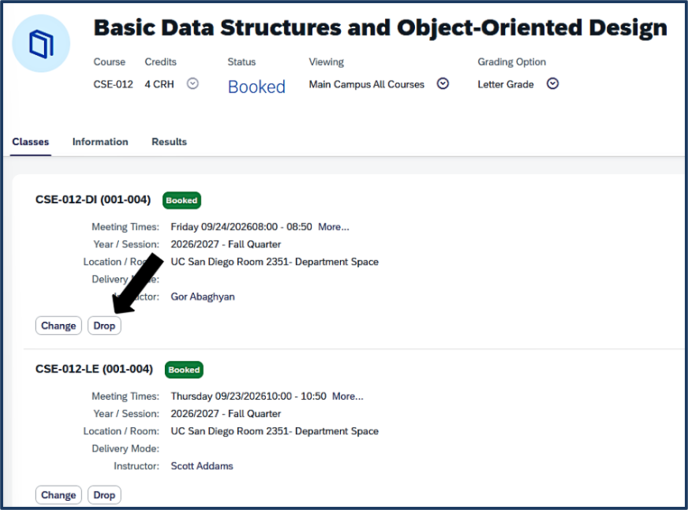This screenshot has height=510, width=688.
Task: Switch to the Results tab
Action: 169,142
